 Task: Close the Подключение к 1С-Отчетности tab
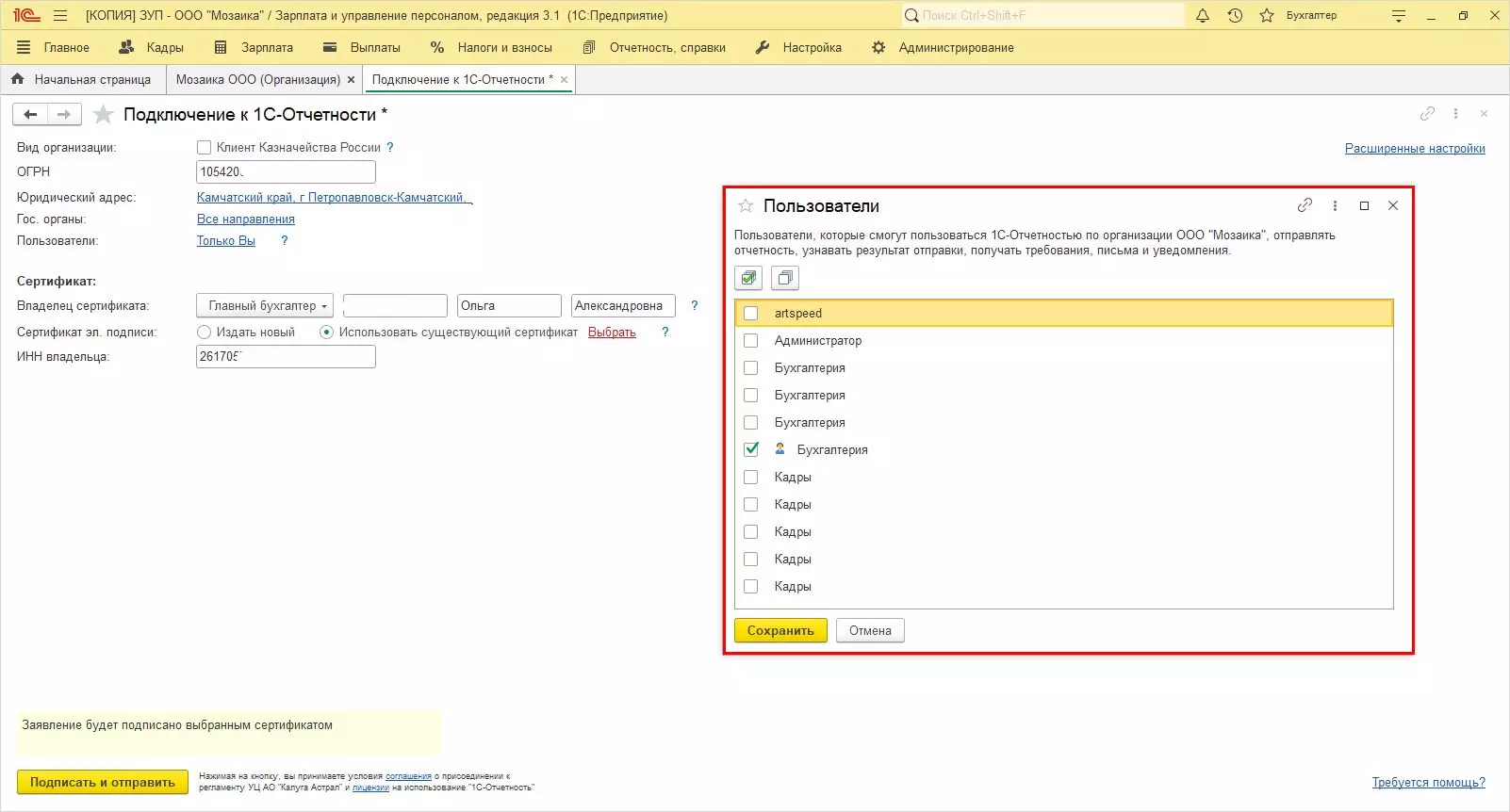tap(565, 80)
